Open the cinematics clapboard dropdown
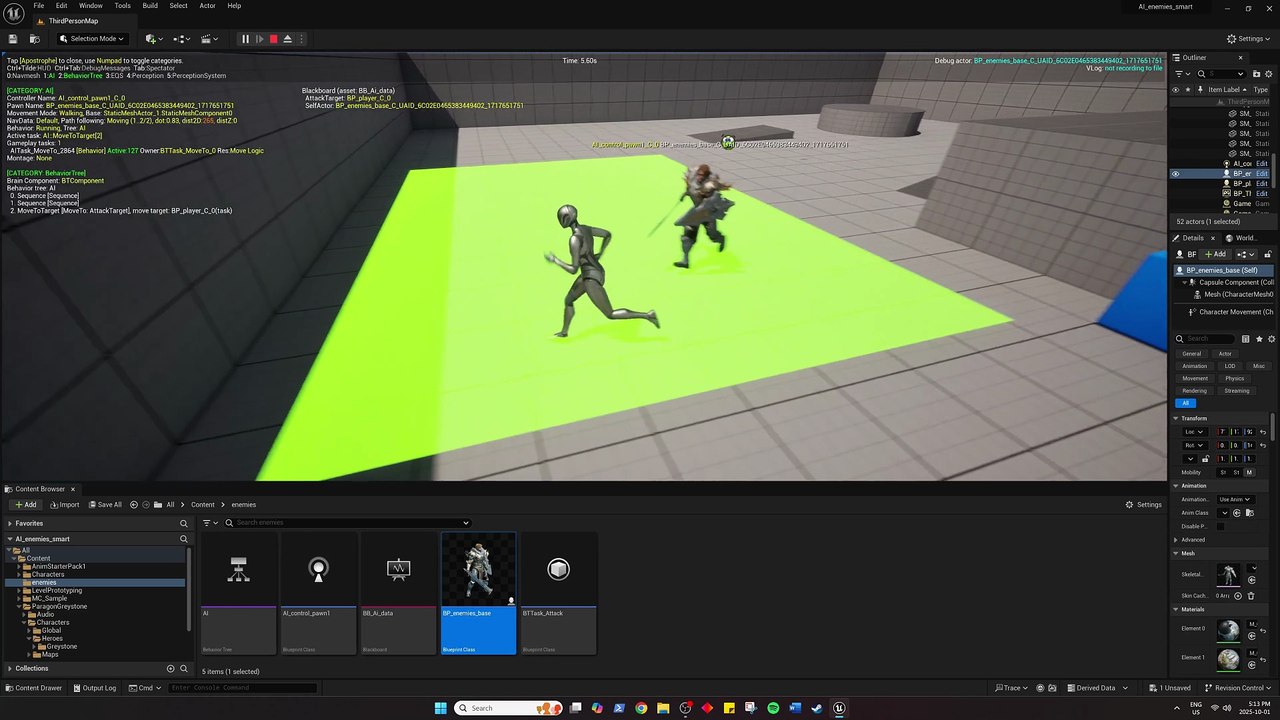Screen dimensions: 1280x720 point(210,39)
